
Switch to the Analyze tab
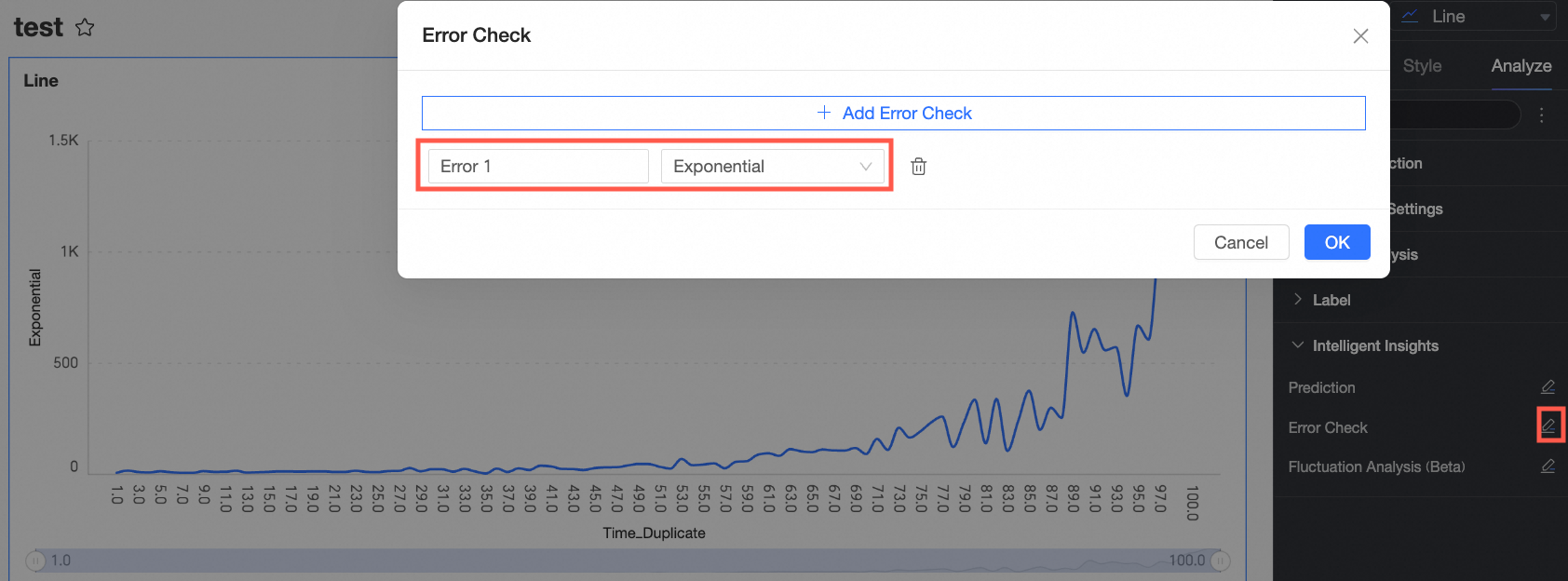(1521, 66)
